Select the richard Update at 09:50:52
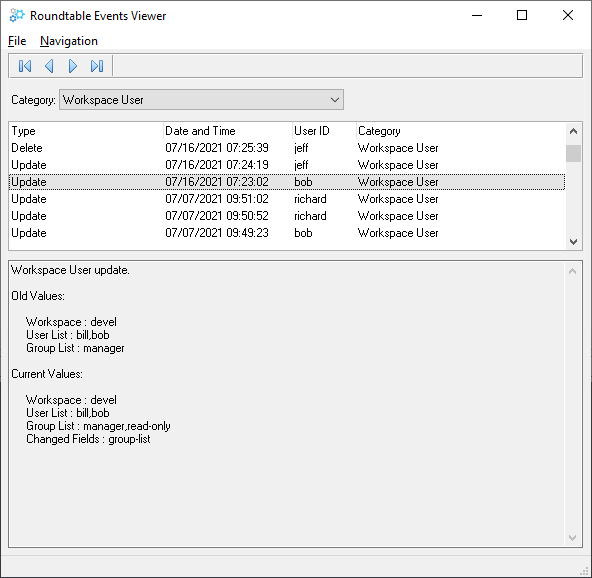Screen dimensions: 592x578 pos(287,216)
